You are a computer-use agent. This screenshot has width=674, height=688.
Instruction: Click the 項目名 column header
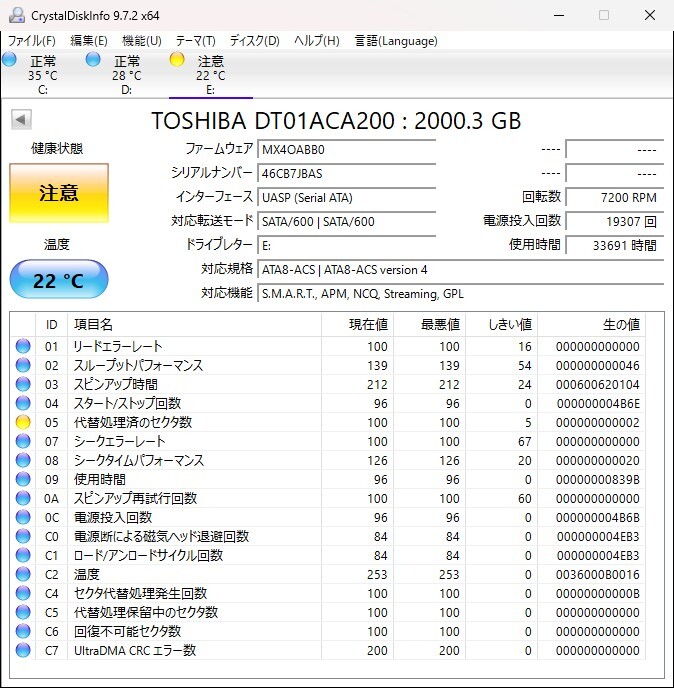click(194, 325)
